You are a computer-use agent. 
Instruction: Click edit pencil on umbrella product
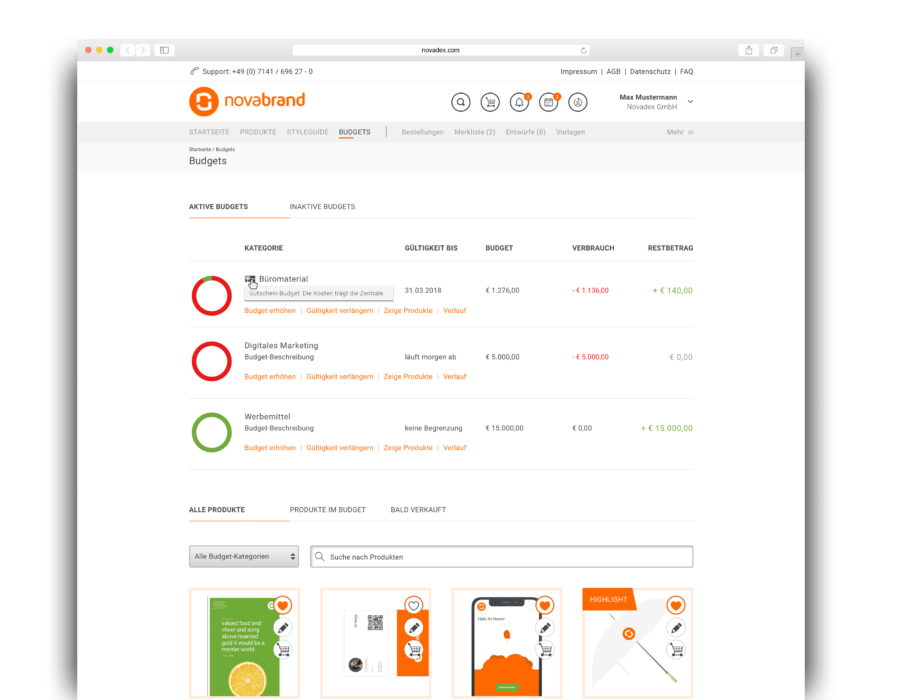coord(676,627)
